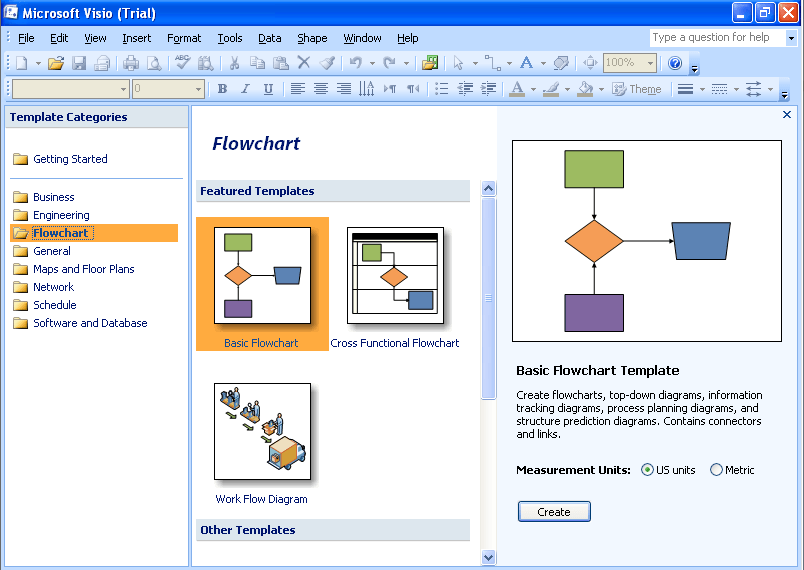Click the Open file folder icon
This screenshot has width=804, height=570.
coord(56,63)
